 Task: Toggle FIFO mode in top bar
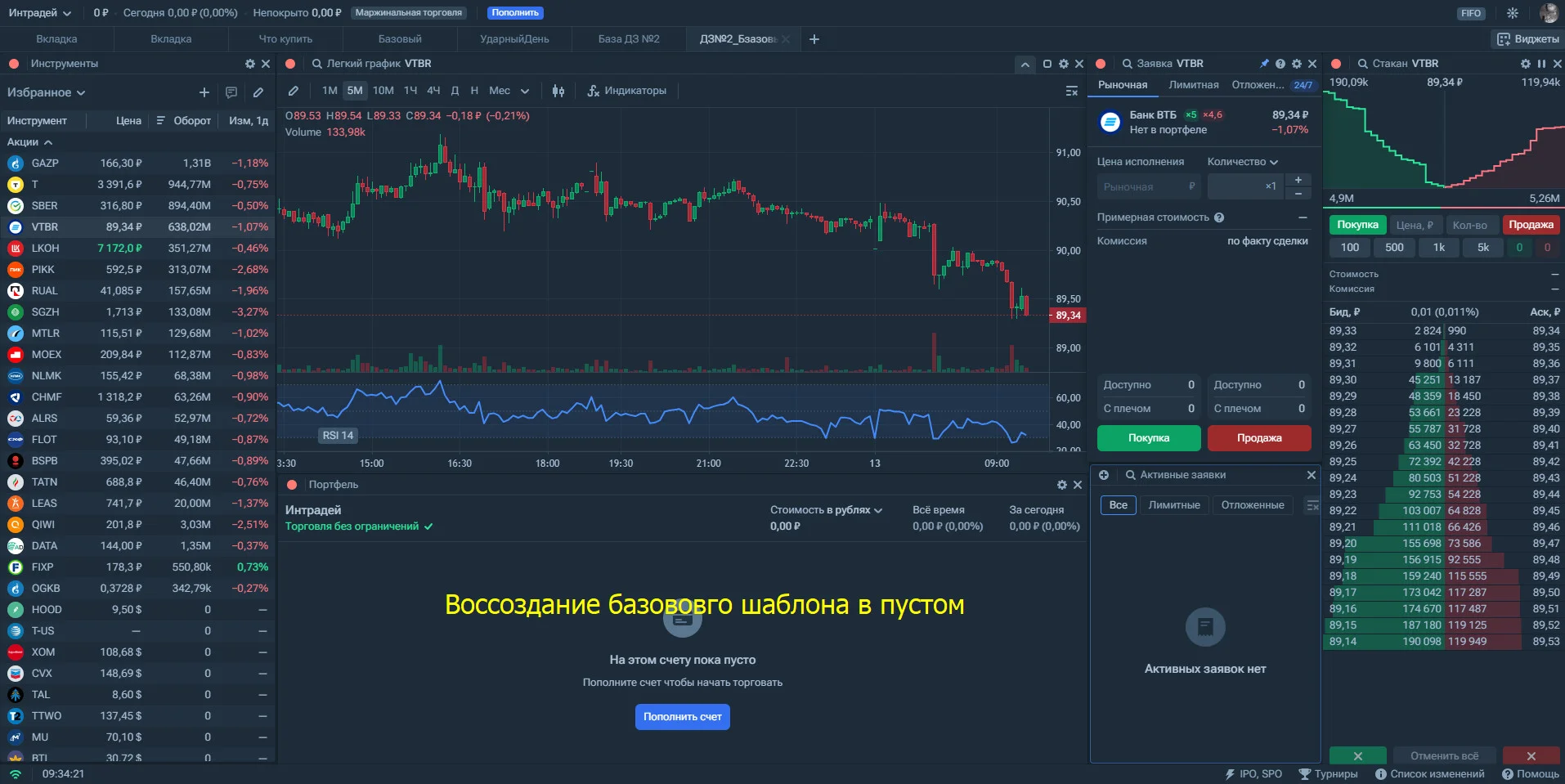(1471, 13)
